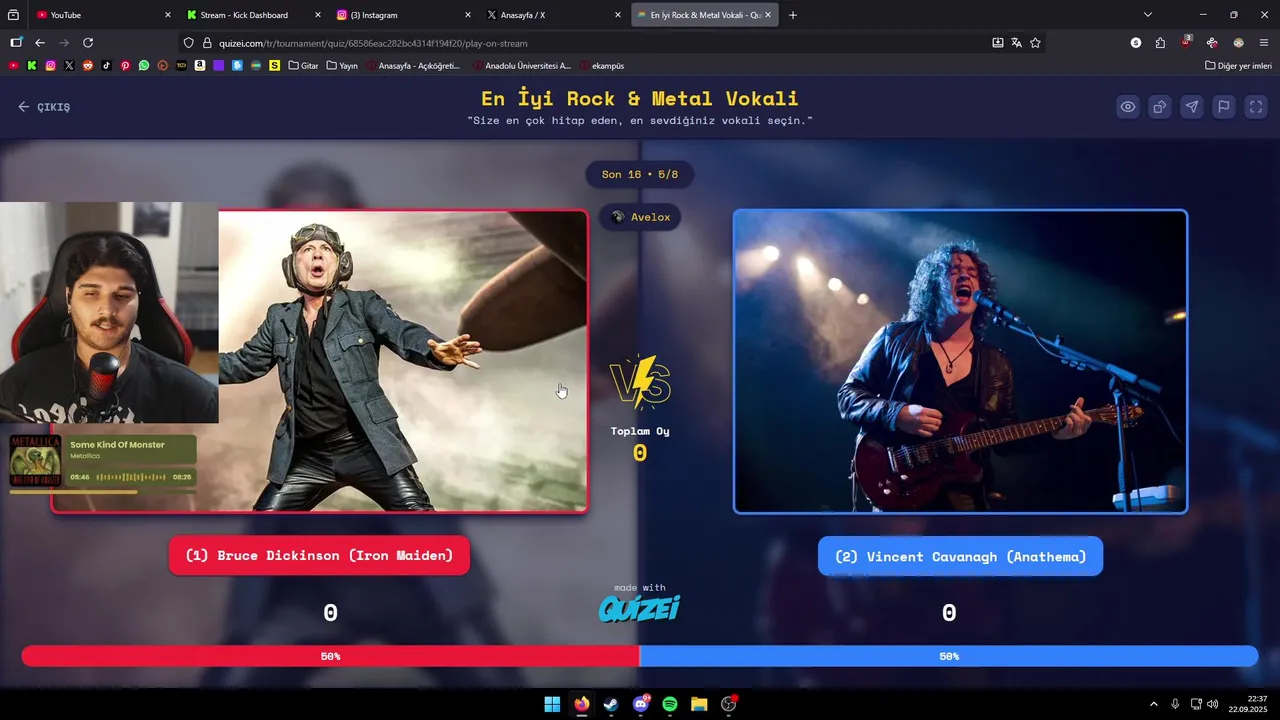
Task: Close the Instagram tab
Action: pyautogui.click(x=468, y=15)
